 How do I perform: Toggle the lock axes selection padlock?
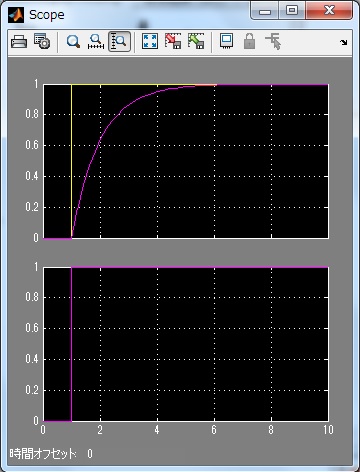coord(249,42)
